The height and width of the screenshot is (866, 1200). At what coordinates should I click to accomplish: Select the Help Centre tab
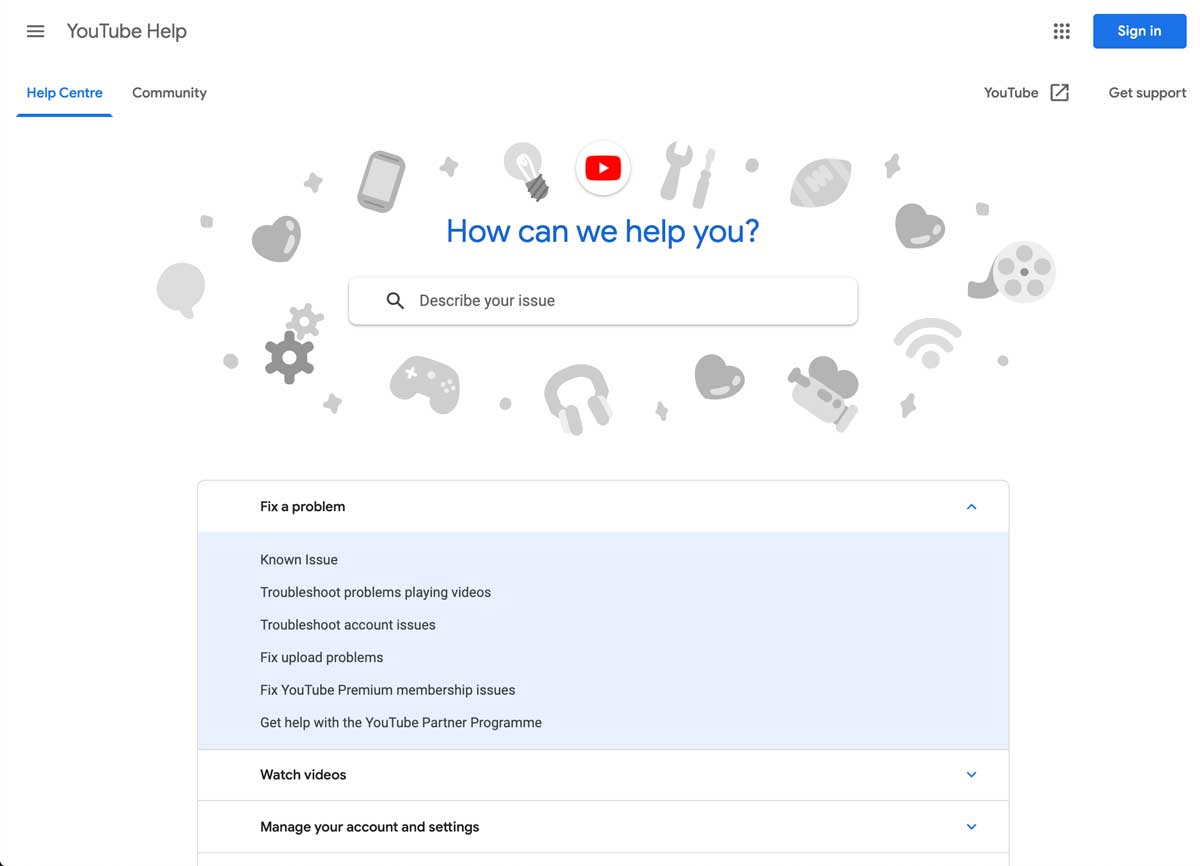(64, 93)
